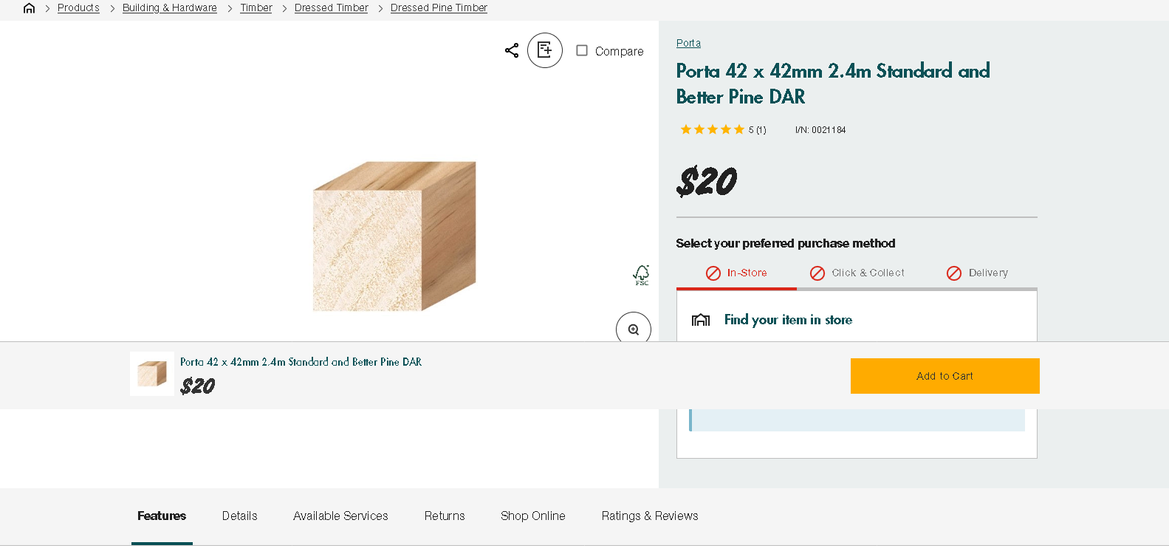The height and width of the screenshot is (560, 1169).
Task: Select the Delivery purchase method
Action: click(x=977, y=273)
